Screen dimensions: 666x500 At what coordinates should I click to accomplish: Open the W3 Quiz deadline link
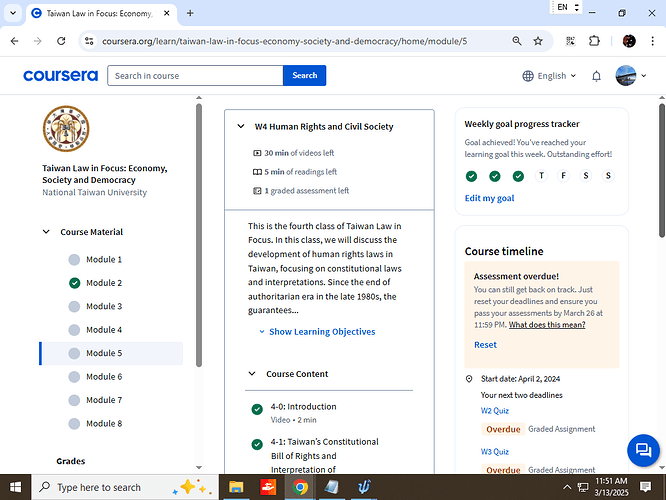(x=494, y=452)
